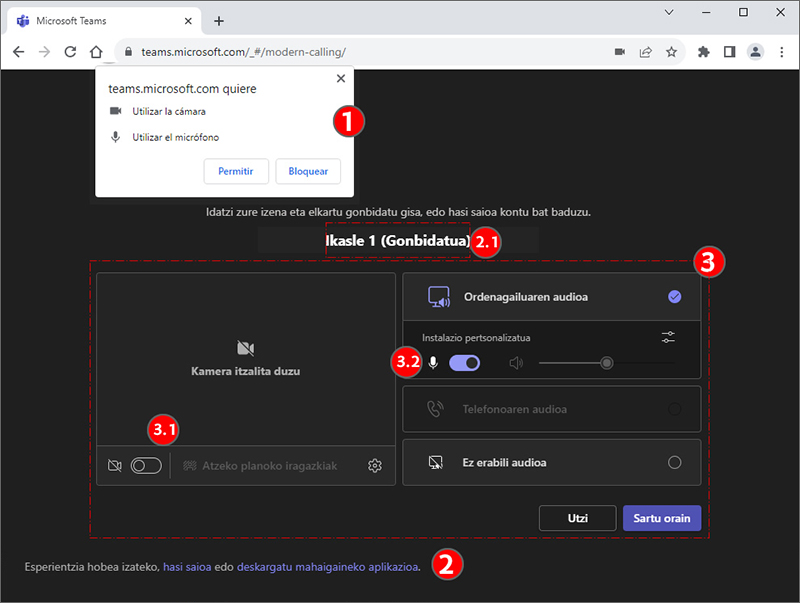The width and height of the screenshot is (800, 603).
Task: Adjust the speaker volume slider
Action: 607,363
